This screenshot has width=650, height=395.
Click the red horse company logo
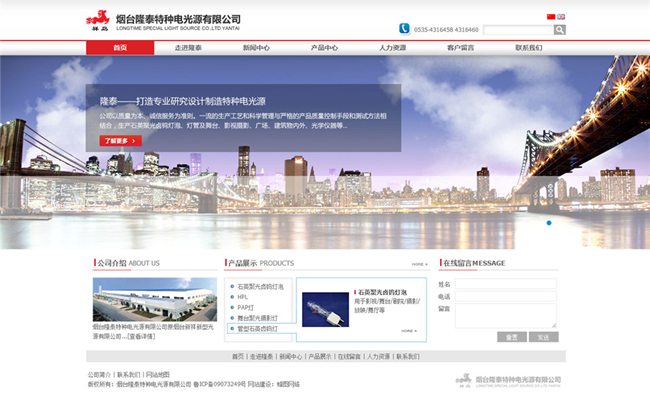(x=98, y=20)
